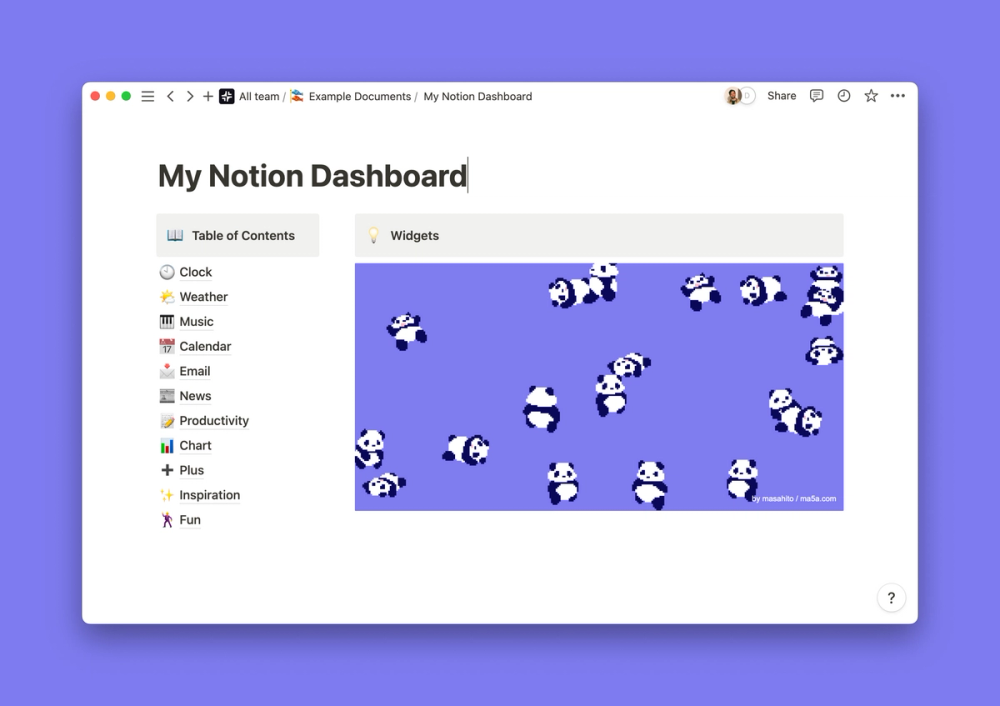Screen dimensions: 1000x706
Task: Click the All team workspace icon
Action: pyautogui.click(x=226, y=96)
